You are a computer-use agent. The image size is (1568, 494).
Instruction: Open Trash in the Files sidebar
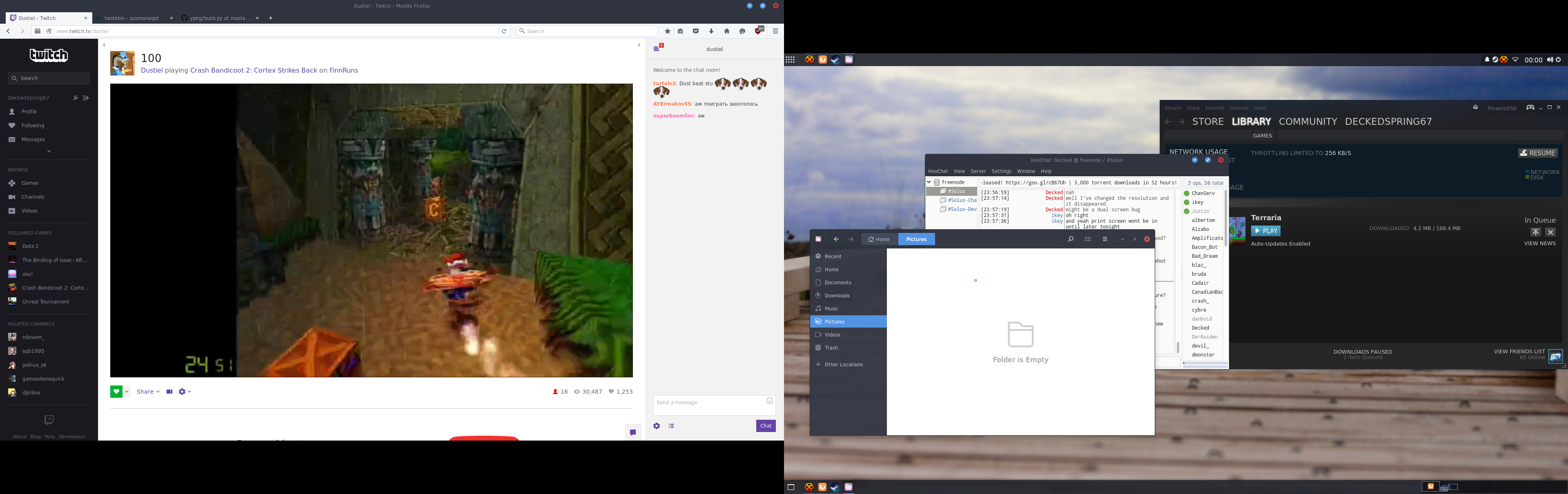tap(849, 348)
